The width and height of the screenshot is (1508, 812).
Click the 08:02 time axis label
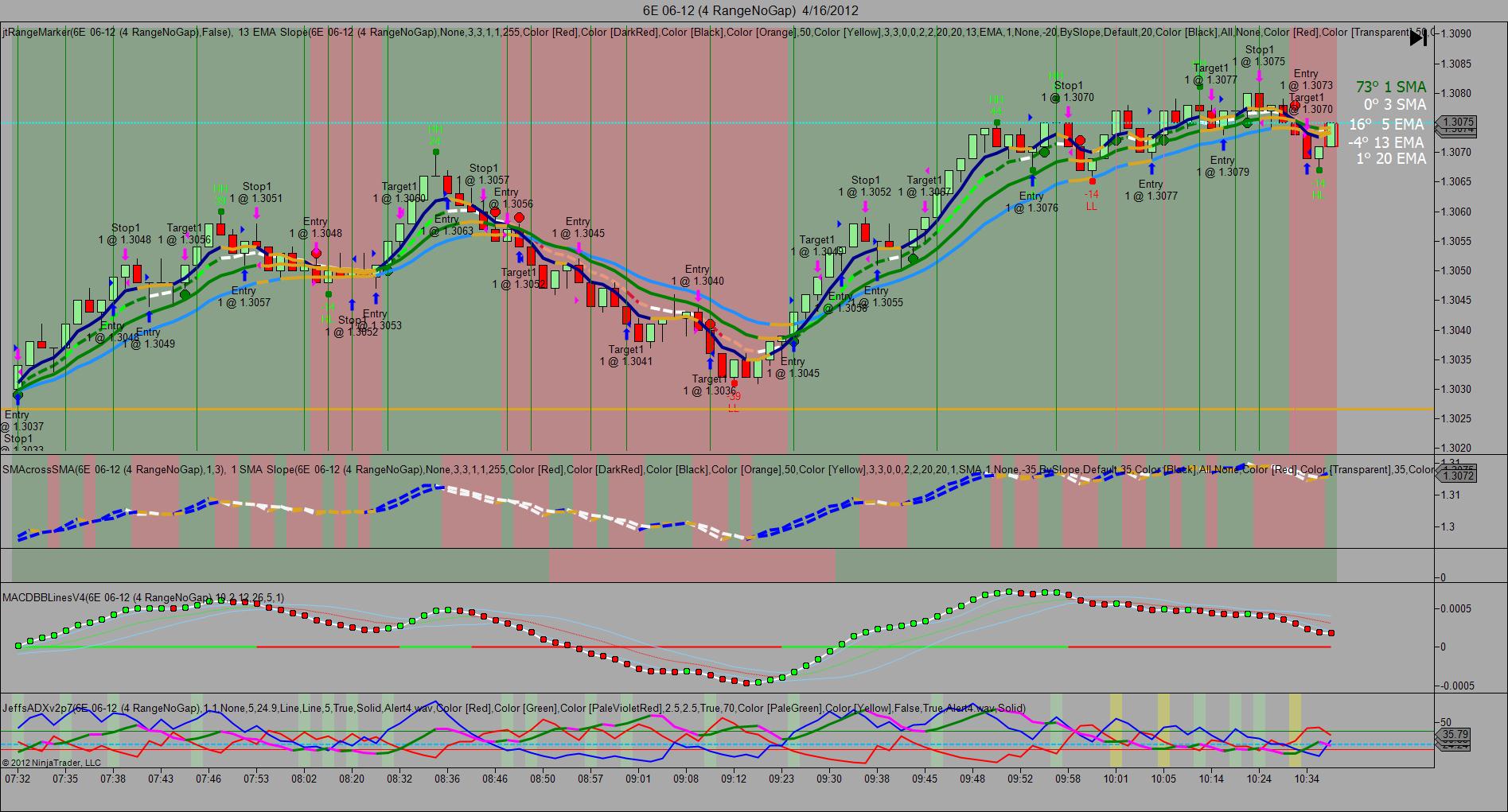tap(304, 779)
